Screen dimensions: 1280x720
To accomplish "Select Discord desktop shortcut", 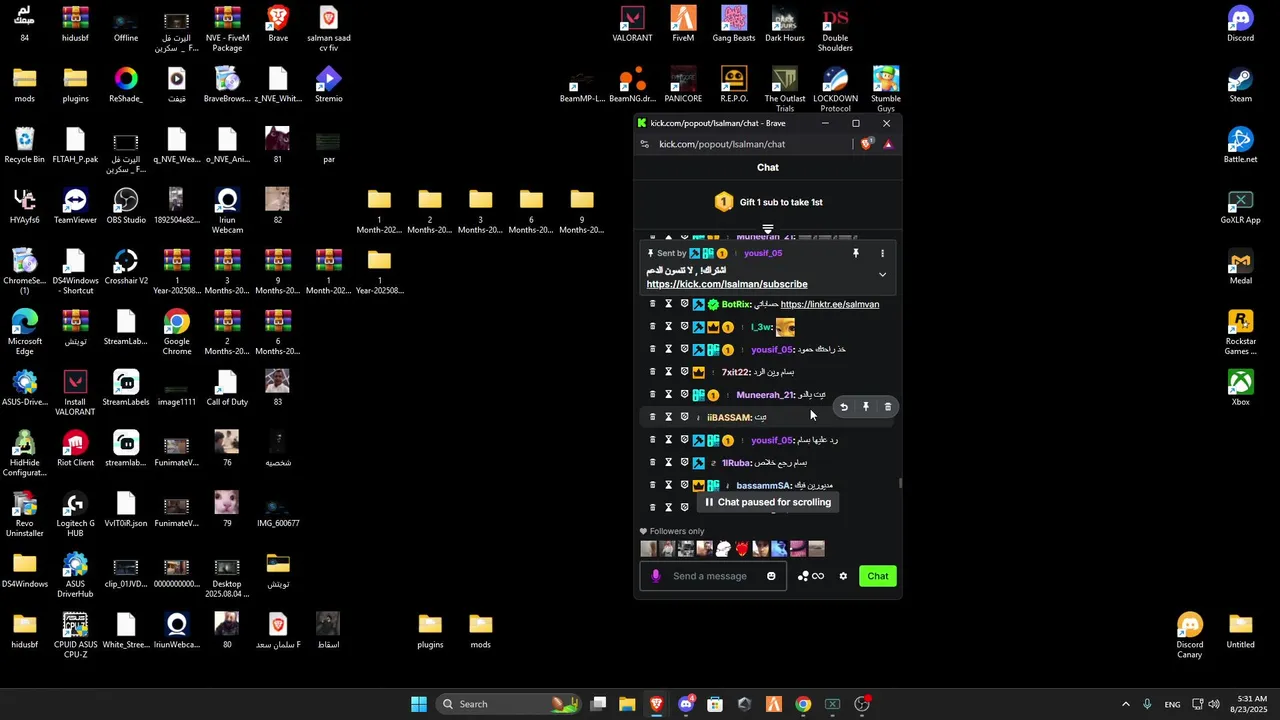I will (1240, 25).
